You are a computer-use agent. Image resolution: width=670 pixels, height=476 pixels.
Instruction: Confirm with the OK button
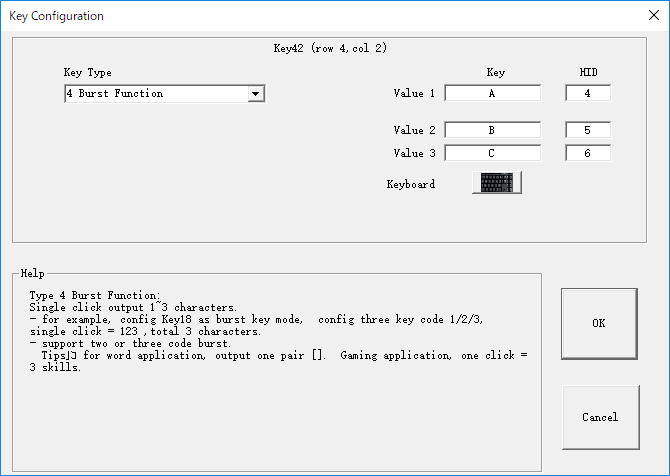coord(599,323)
